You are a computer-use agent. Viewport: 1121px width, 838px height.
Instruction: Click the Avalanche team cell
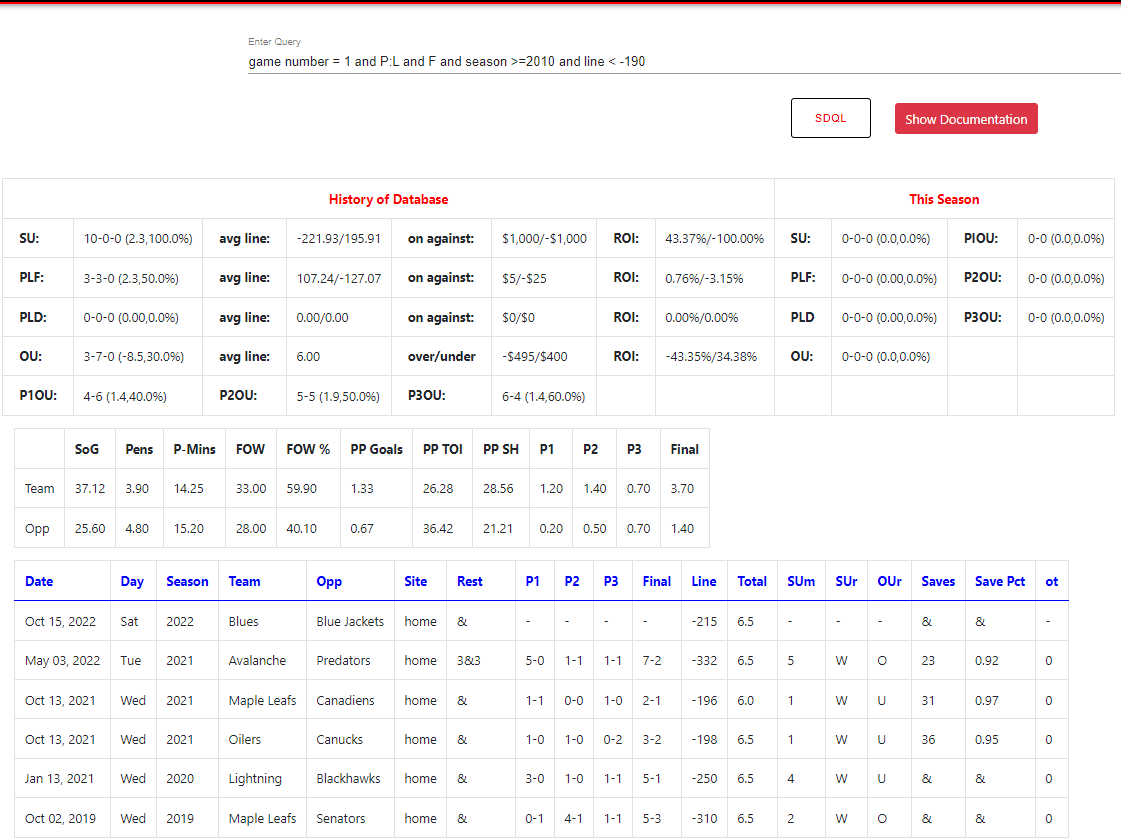pos(257,661)
